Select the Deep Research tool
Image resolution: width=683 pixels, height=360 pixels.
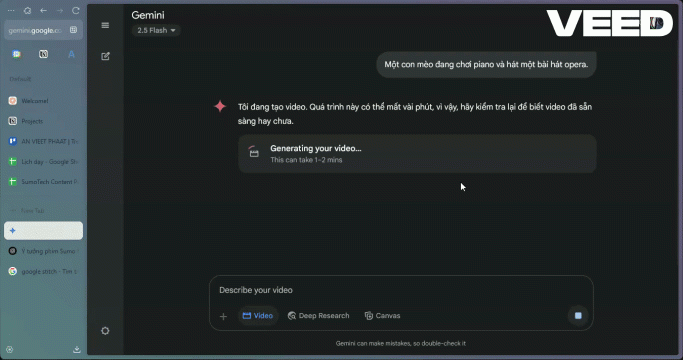[318, 316]
